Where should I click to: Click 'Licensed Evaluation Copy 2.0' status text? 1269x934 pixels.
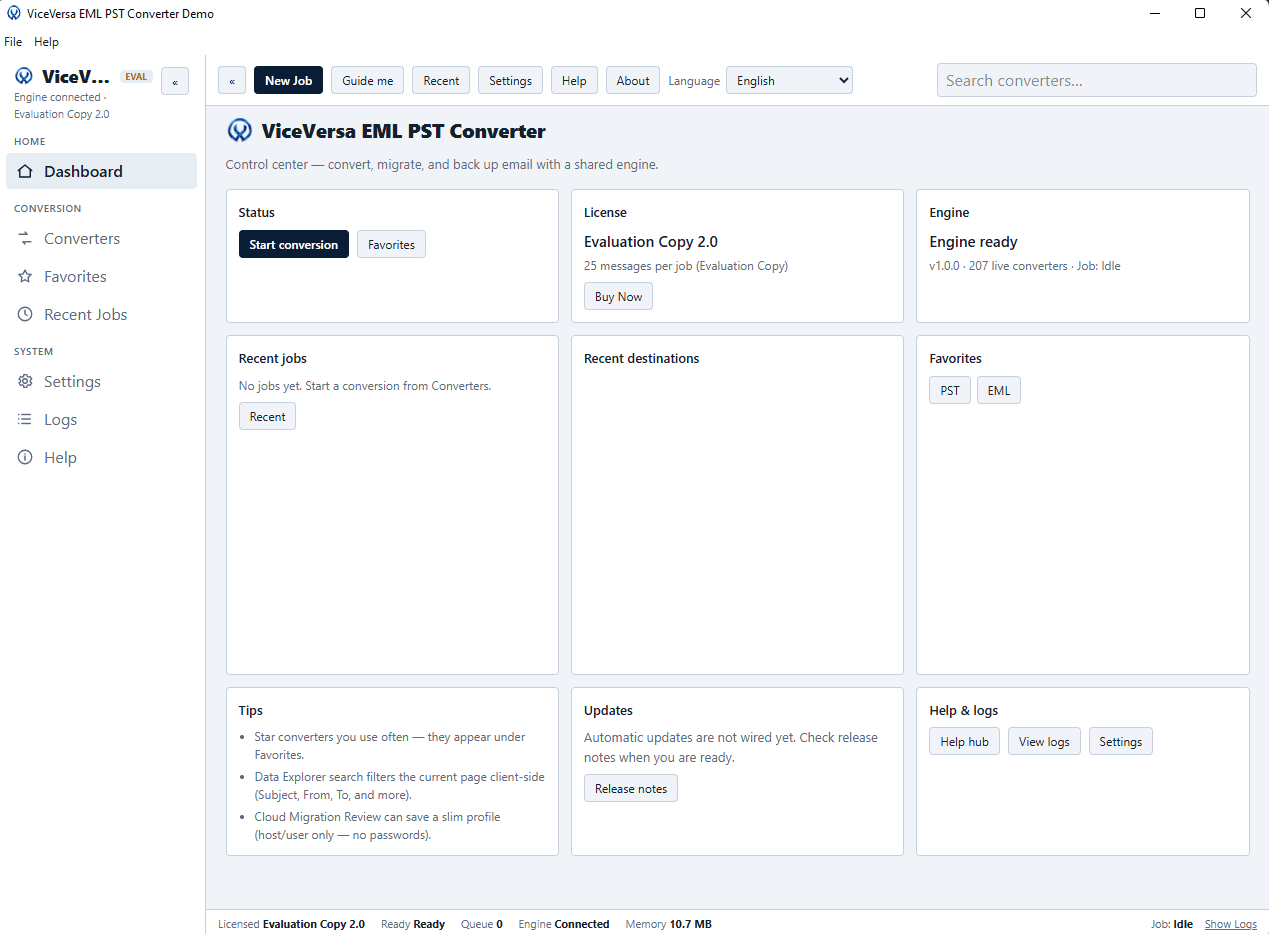[291, 924]
